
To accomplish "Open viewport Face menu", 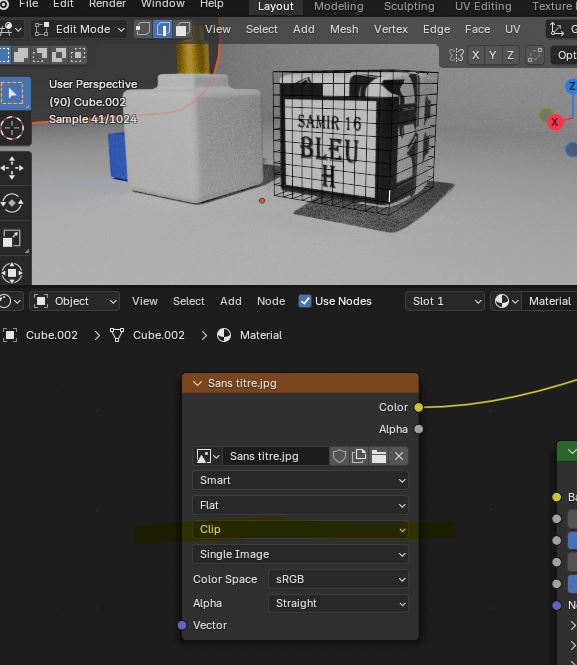I will [x=477, y=29].
